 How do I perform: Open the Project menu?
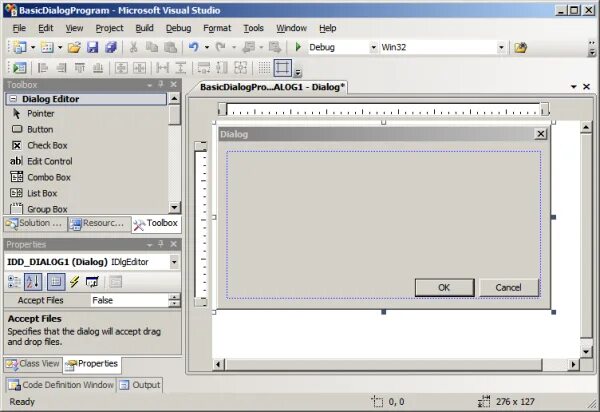(109, 28)
